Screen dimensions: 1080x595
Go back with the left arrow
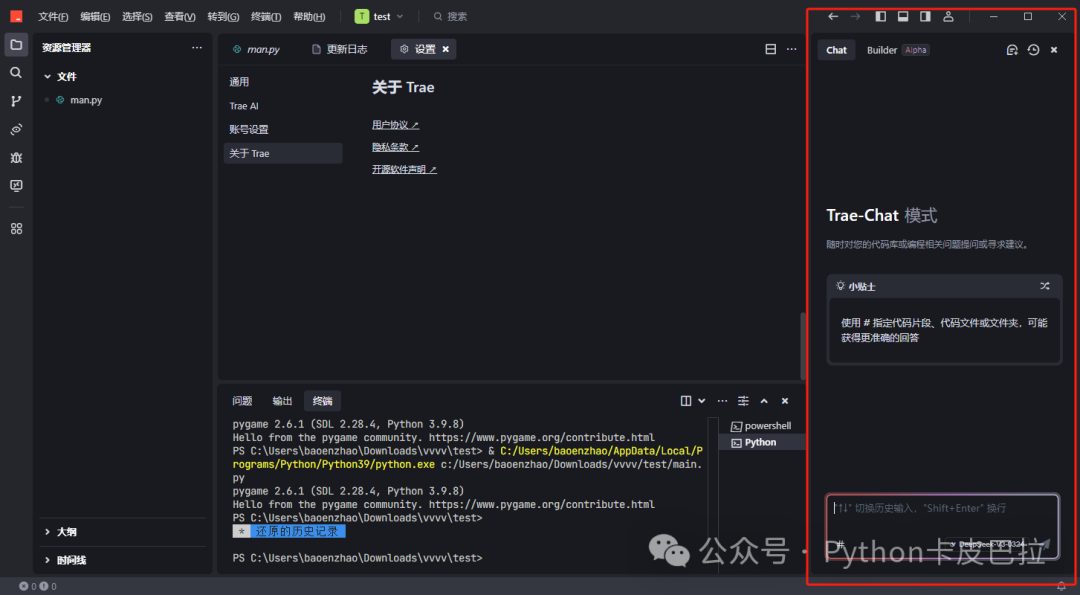[833, 17]
